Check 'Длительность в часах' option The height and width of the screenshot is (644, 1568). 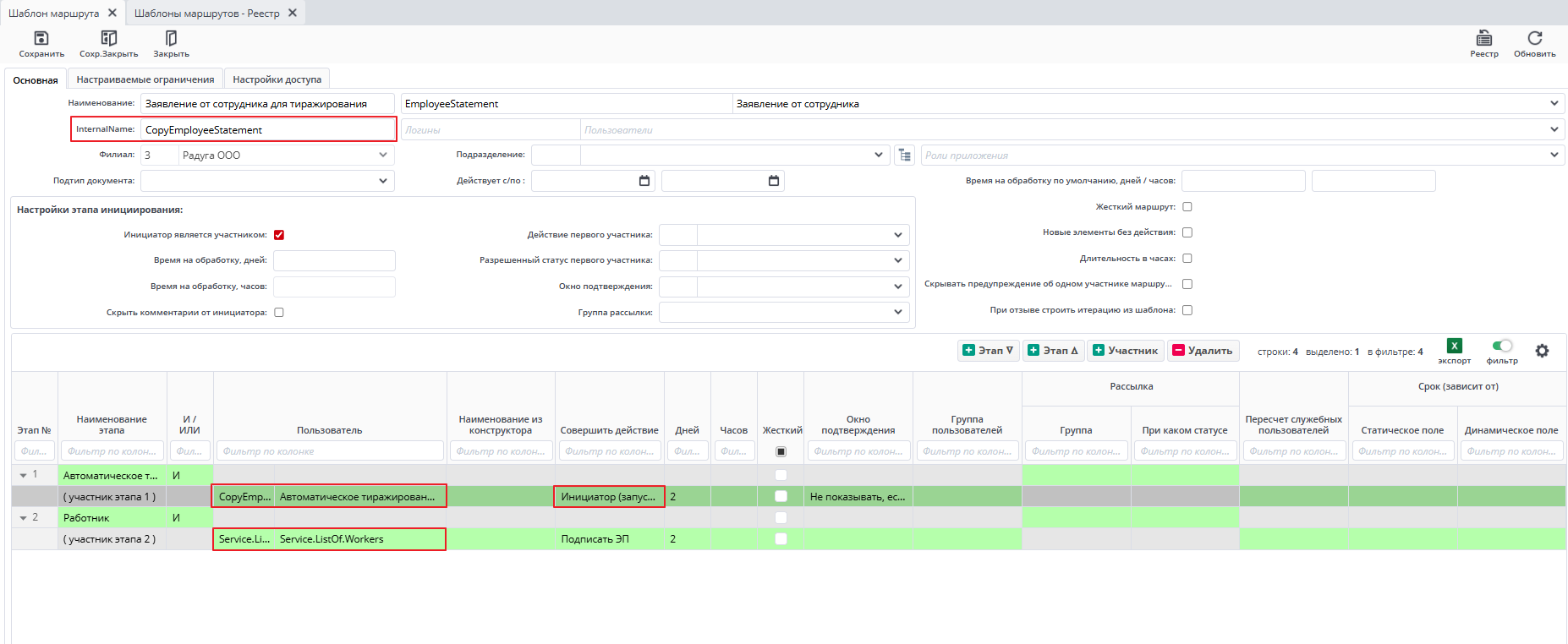click(1187, 259)
